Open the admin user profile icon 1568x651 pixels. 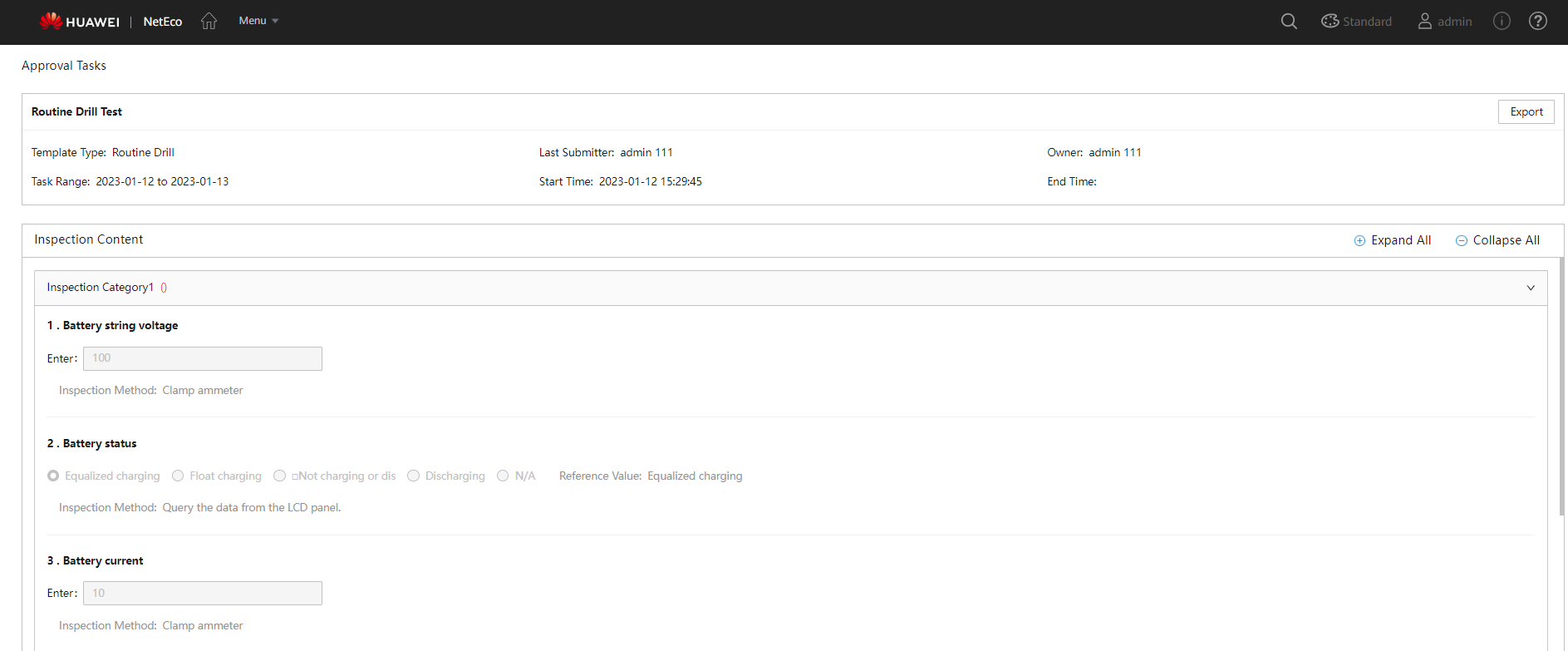(x=1424, y=21)
